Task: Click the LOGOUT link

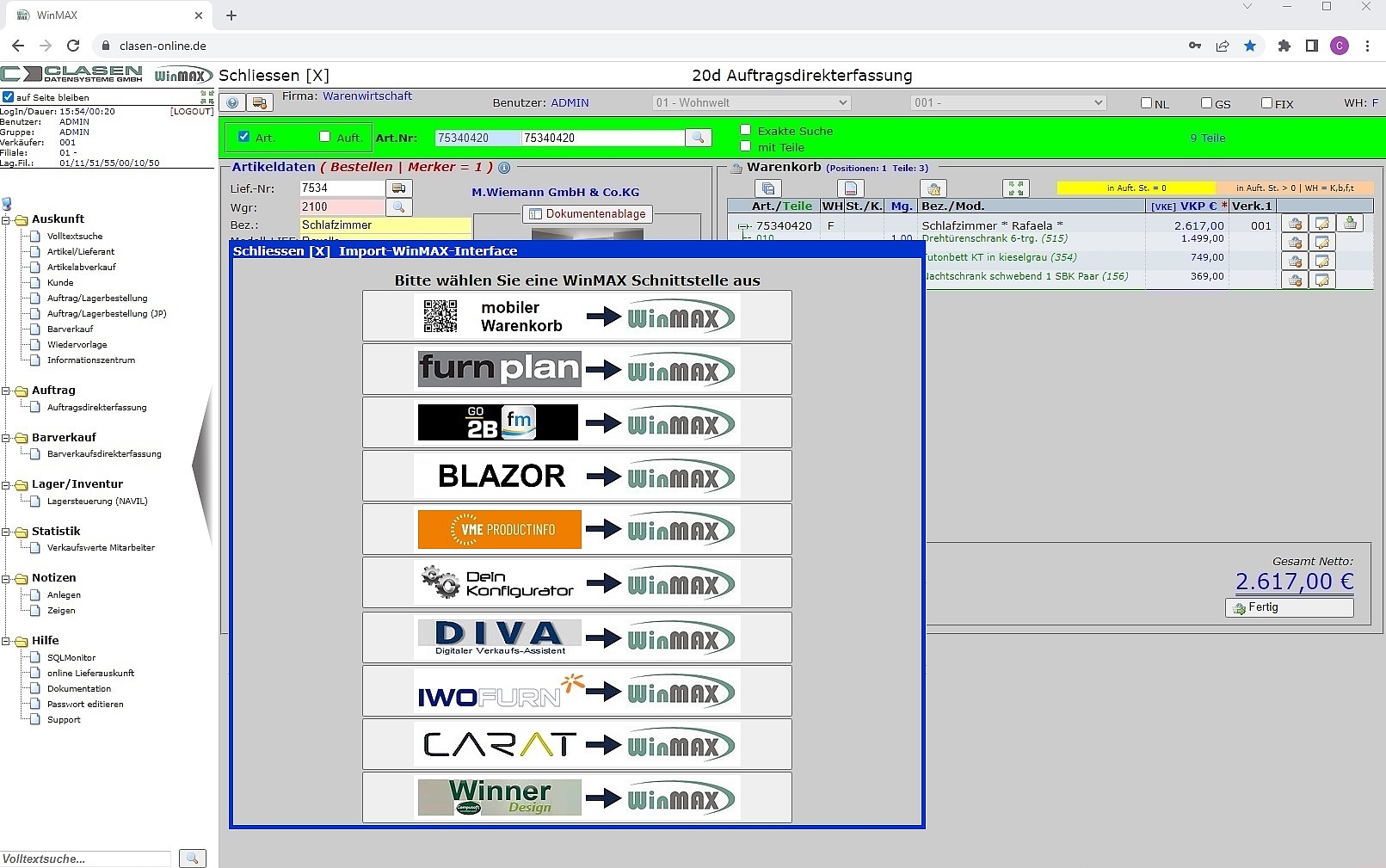Action: coord(192,112)
